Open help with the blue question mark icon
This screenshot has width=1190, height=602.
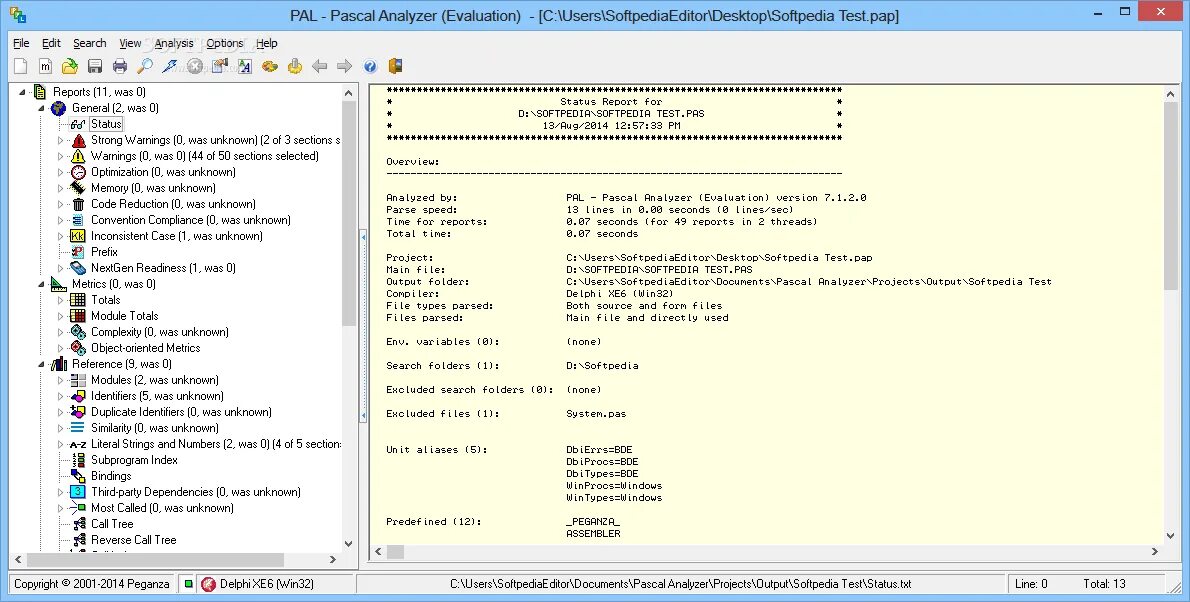(370, 67)
